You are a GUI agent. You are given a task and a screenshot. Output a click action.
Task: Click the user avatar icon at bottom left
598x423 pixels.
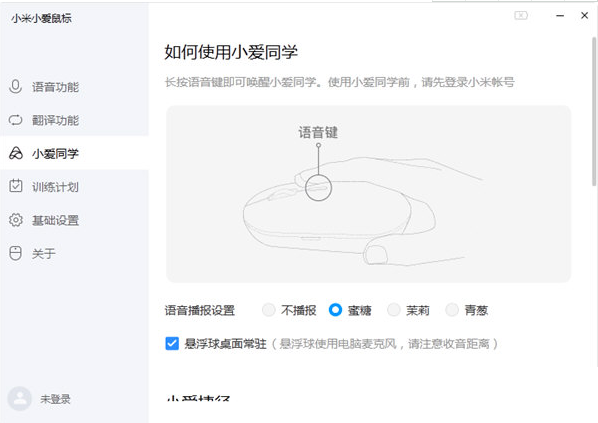[20, 399]
